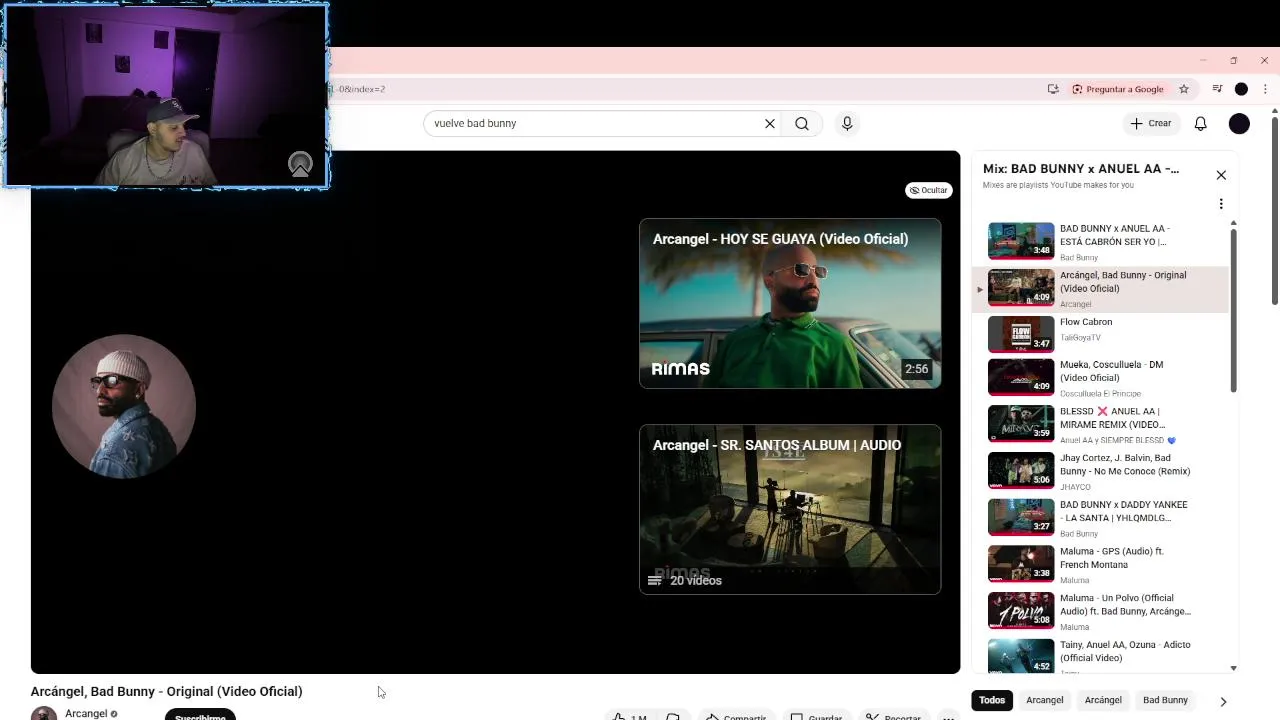
Task: Clip the video with Recortar
Action: coord(893,716)
